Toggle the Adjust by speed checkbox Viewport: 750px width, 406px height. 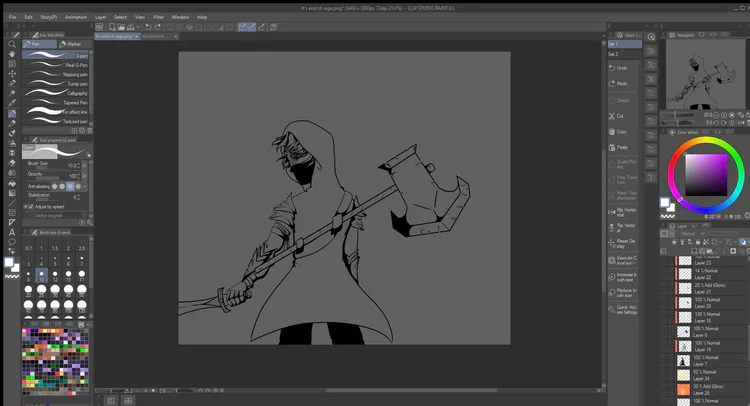pos(31,207)
